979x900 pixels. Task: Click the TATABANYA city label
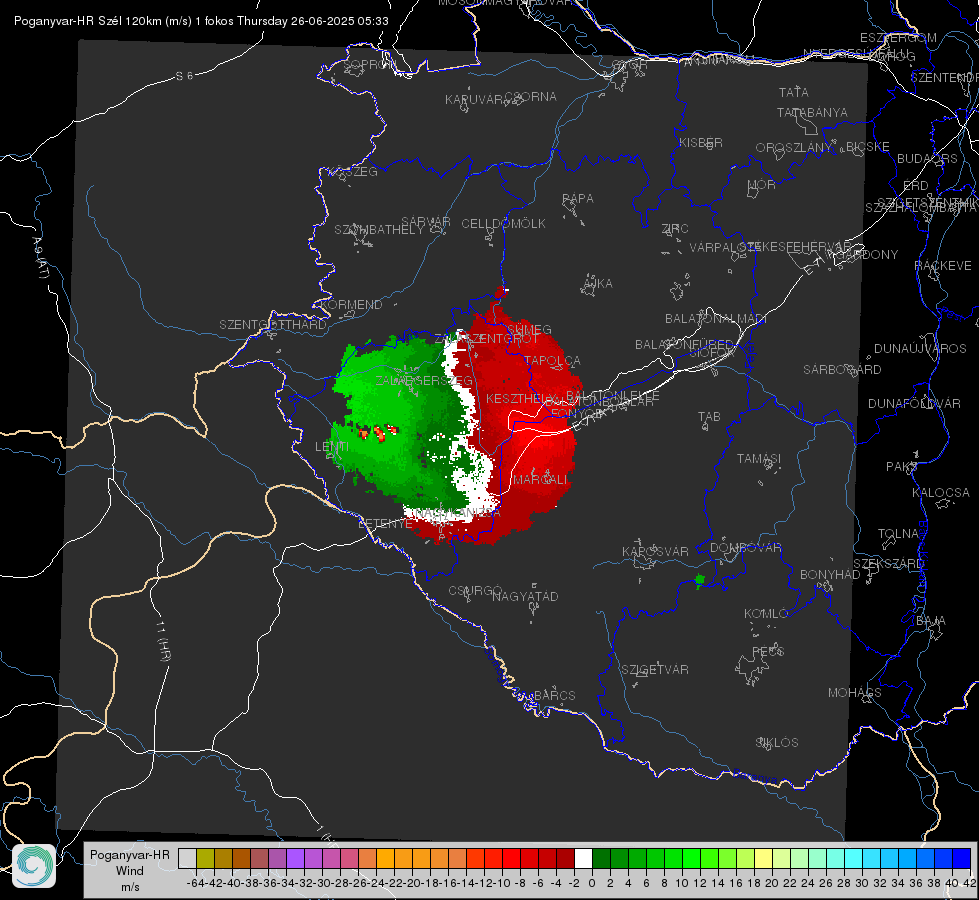coord(812,112)
